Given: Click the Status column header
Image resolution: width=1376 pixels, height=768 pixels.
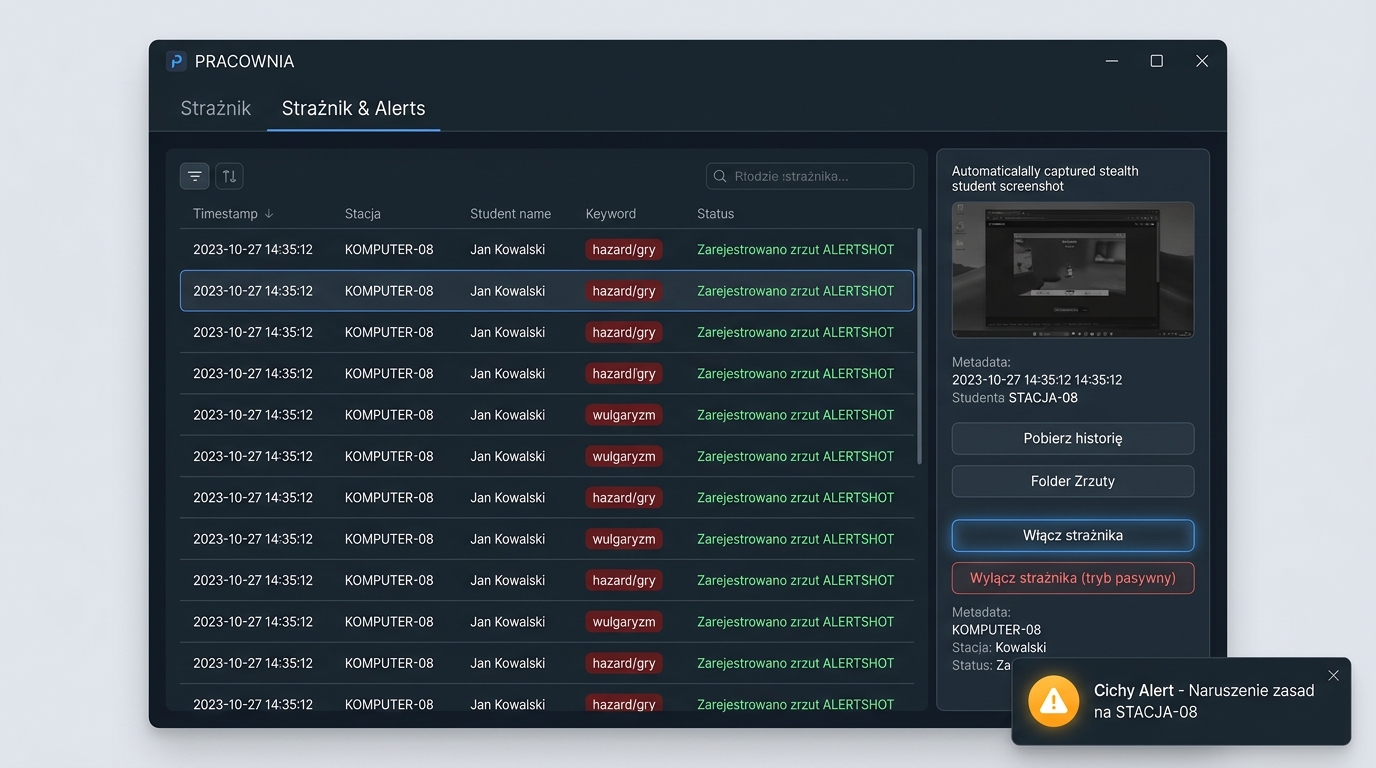Looking at the screenshot, I should click(x=716, y=214).
